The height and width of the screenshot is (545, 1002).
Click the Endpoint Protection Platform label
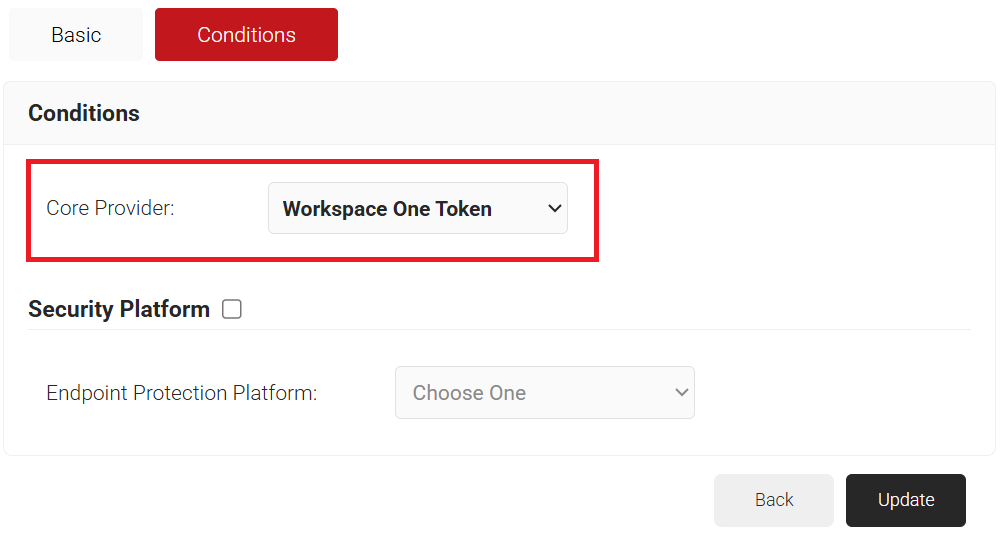(181, 393)
